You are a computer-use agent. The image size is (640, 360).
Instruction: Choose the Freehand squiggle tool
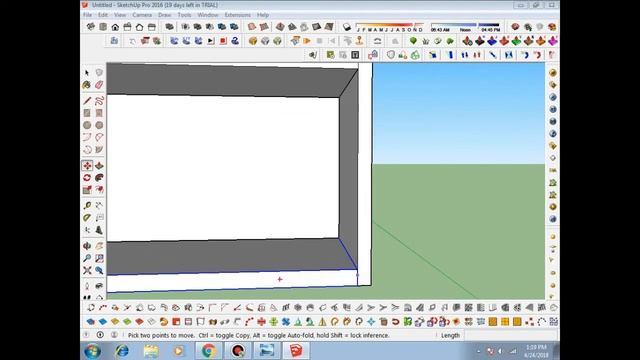click(99, 100)
